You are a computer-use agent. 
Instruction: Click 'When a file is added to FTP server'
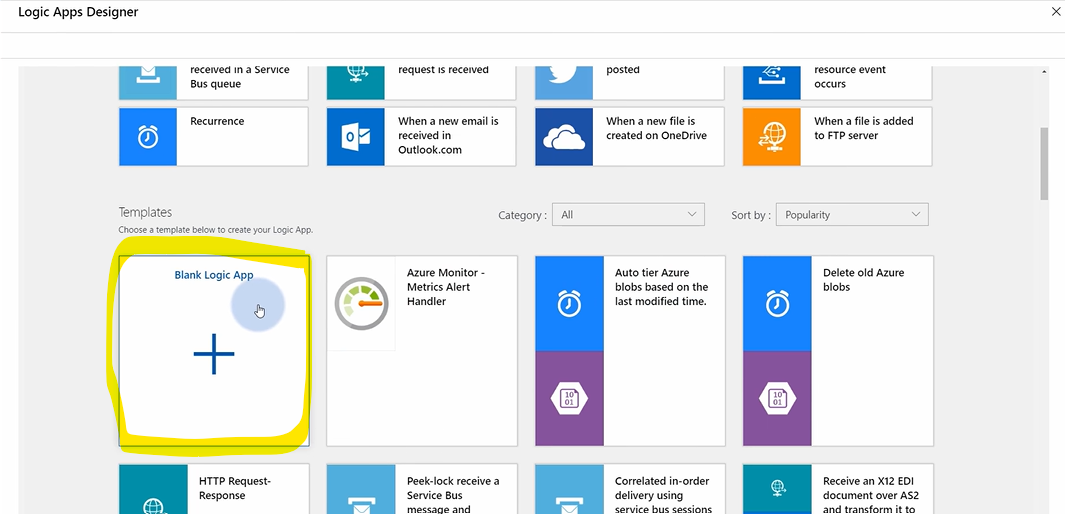864,128
